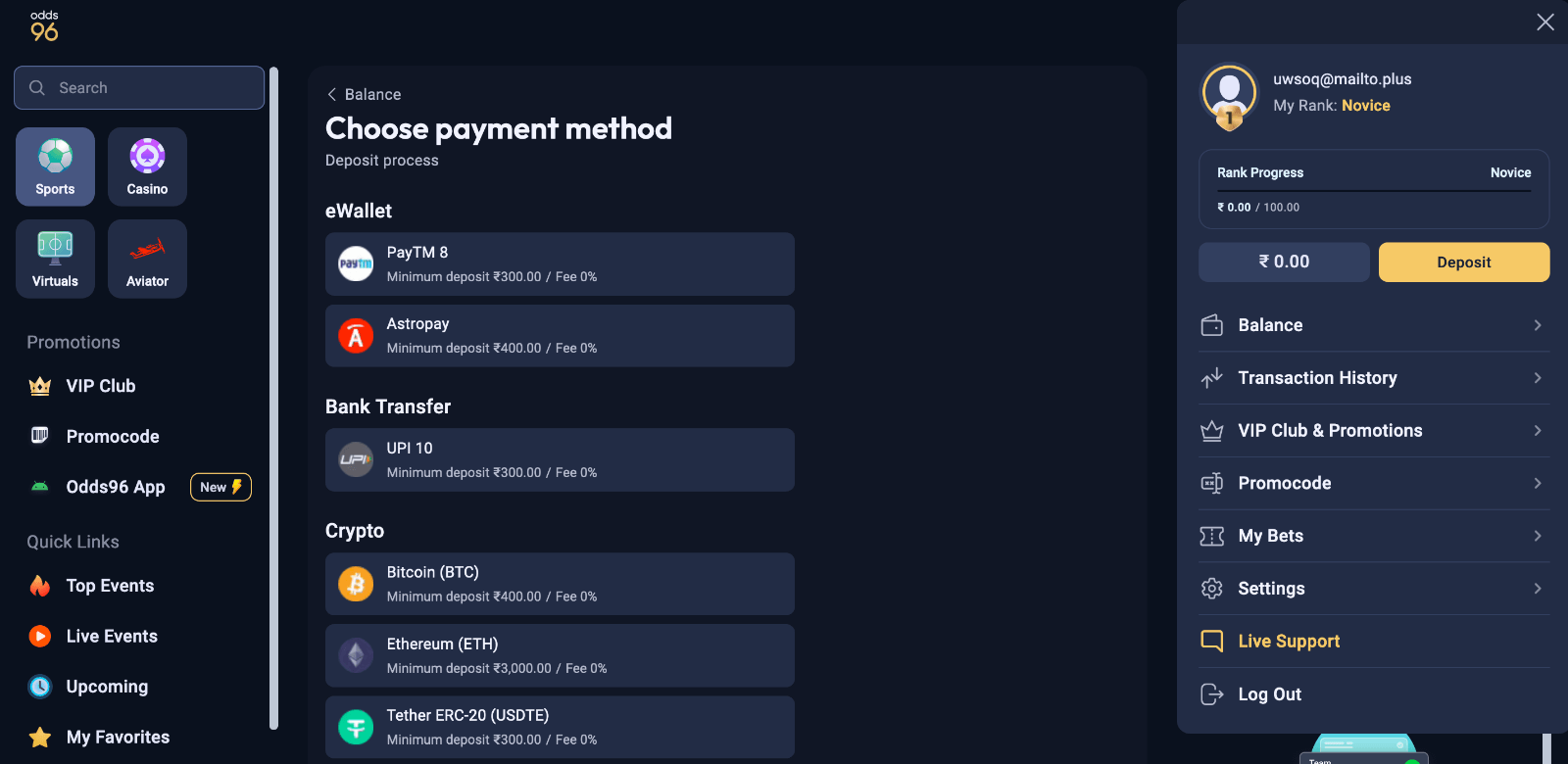Open Live Events from sidebar
1568x764 pixels.
click(112, 636)
